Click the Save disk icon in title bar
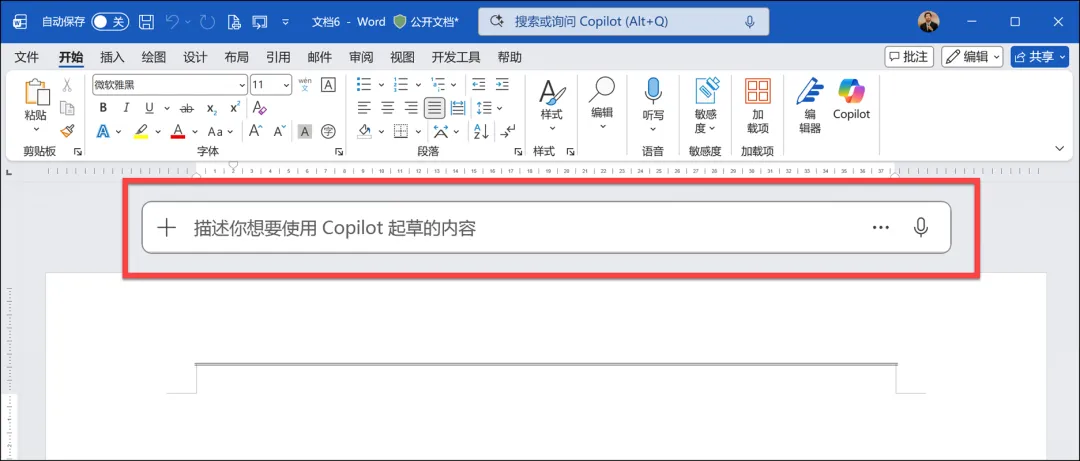1080x461 pixels. [x=147, y=22]
